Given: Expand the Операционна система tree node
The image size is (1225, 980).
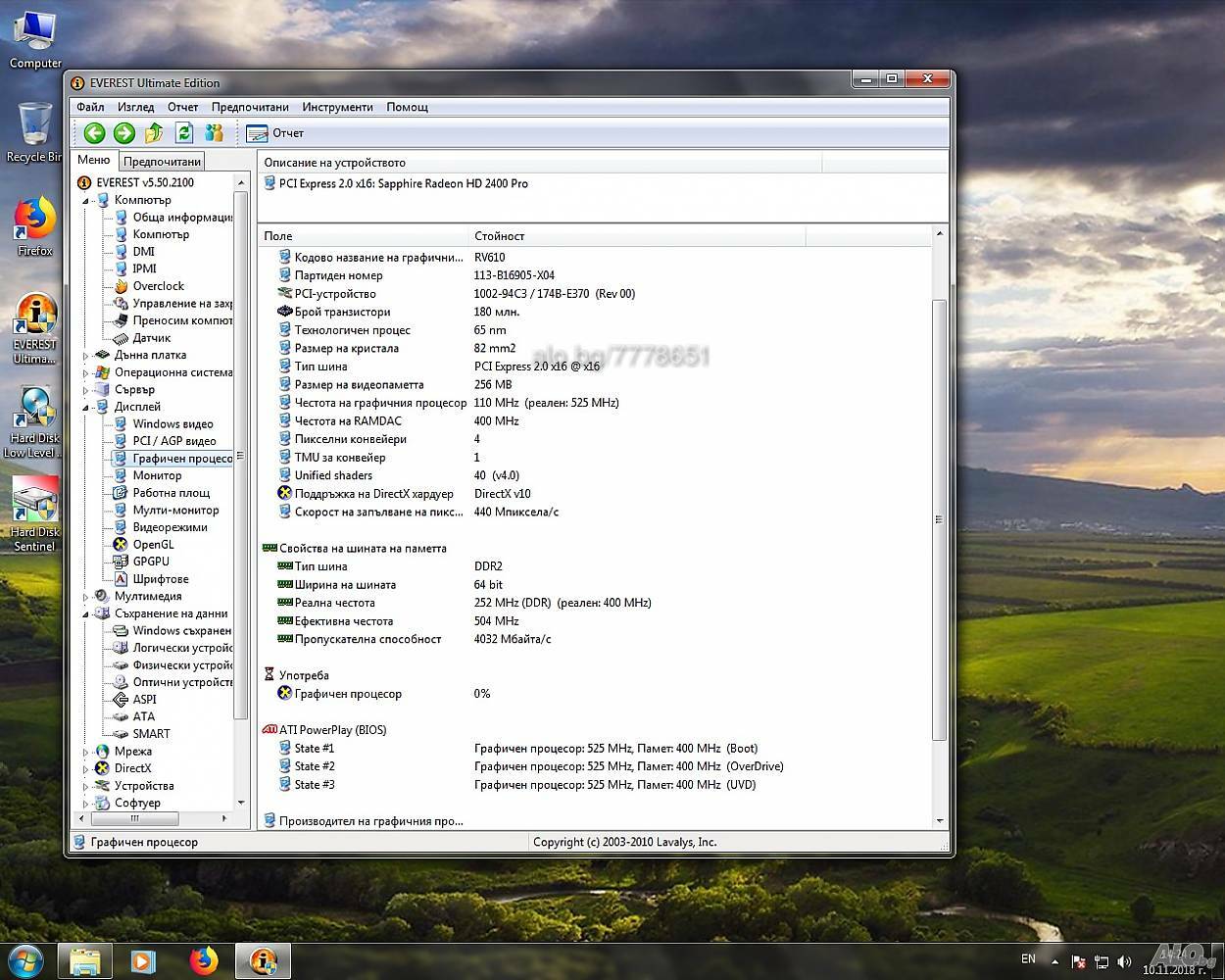Looking at the screenshot, I should tap(85, 372).
